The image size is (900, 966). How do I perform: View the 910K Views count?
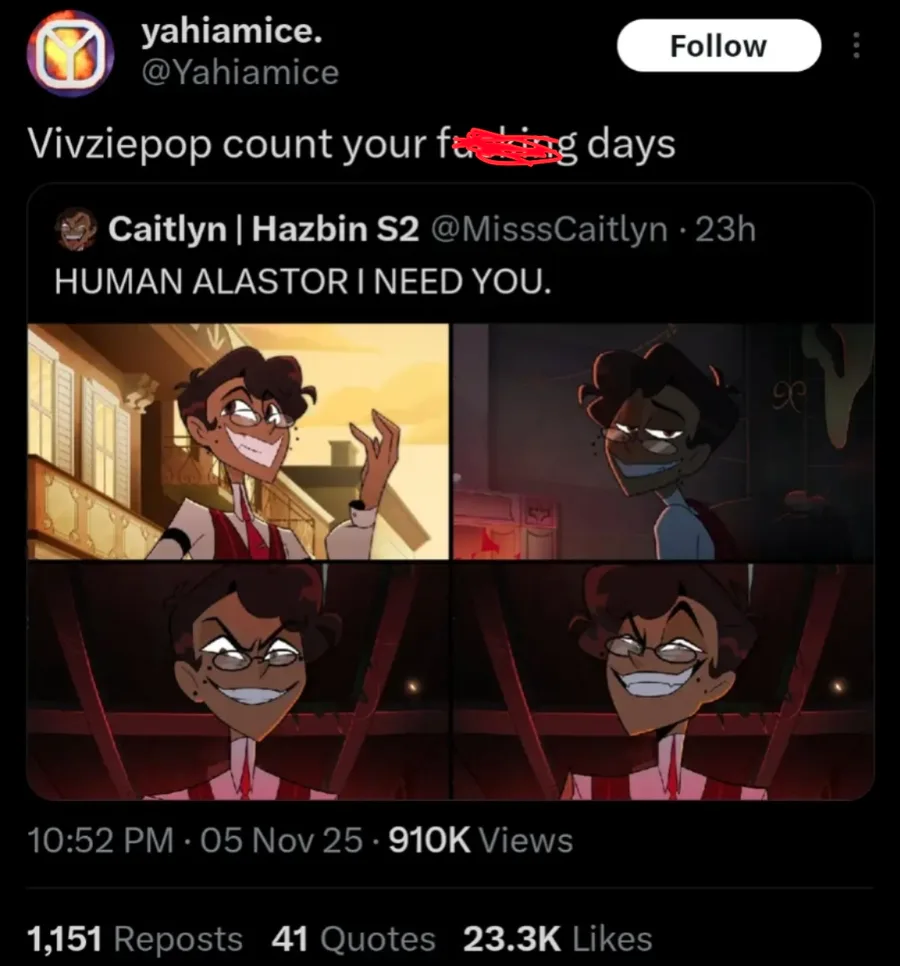click(x=480, y=840)
